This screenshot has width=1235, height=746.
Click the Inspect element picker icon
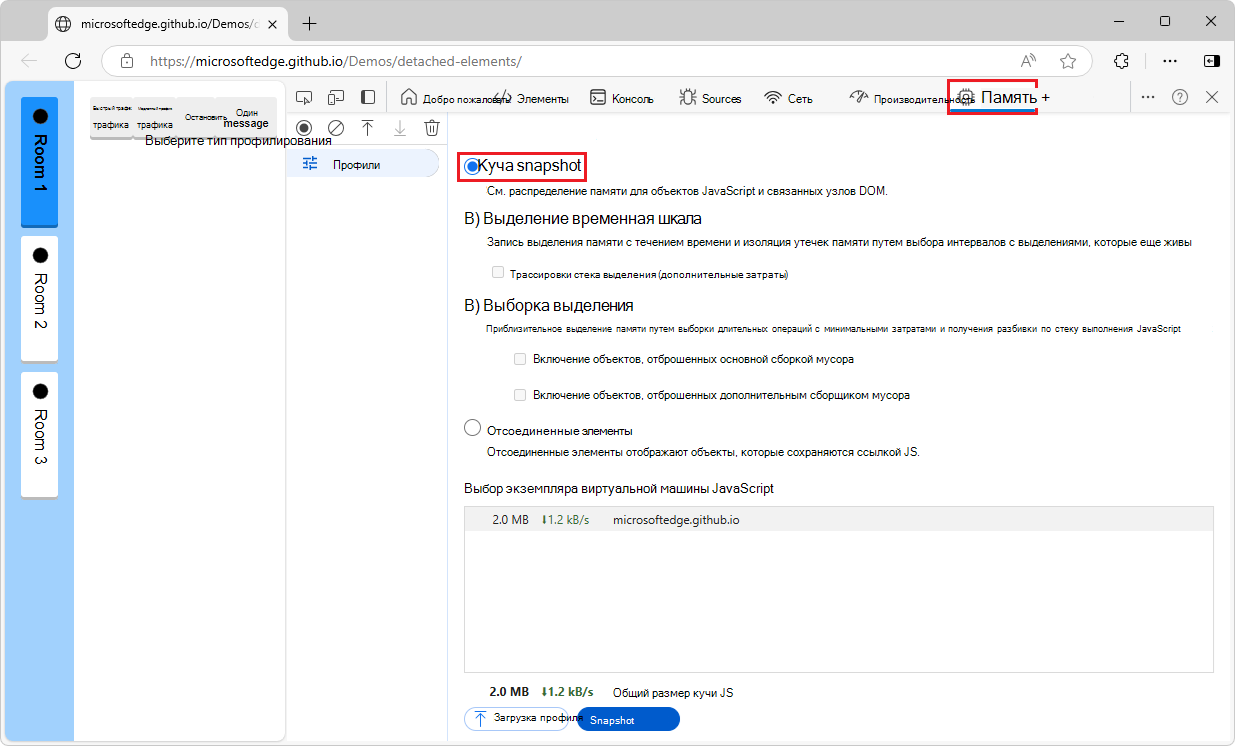[305, 98]
